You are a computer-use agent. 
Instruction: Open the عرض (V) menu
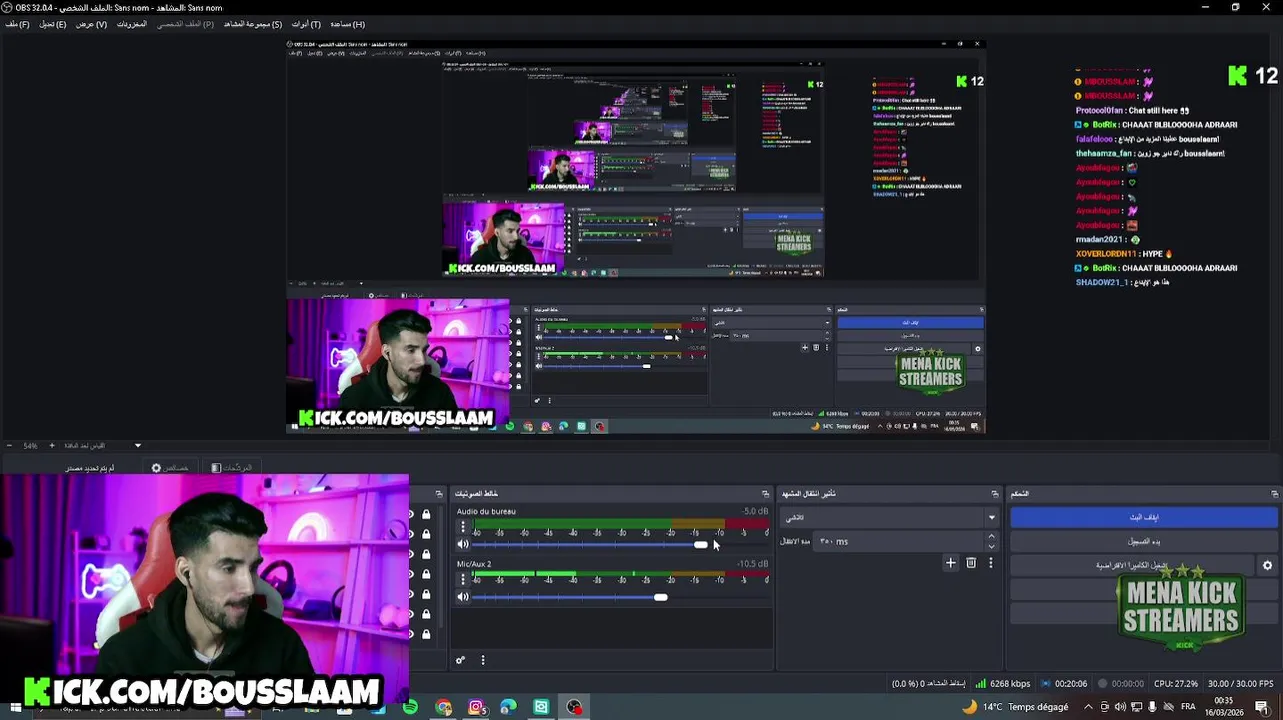click(91, 24)
